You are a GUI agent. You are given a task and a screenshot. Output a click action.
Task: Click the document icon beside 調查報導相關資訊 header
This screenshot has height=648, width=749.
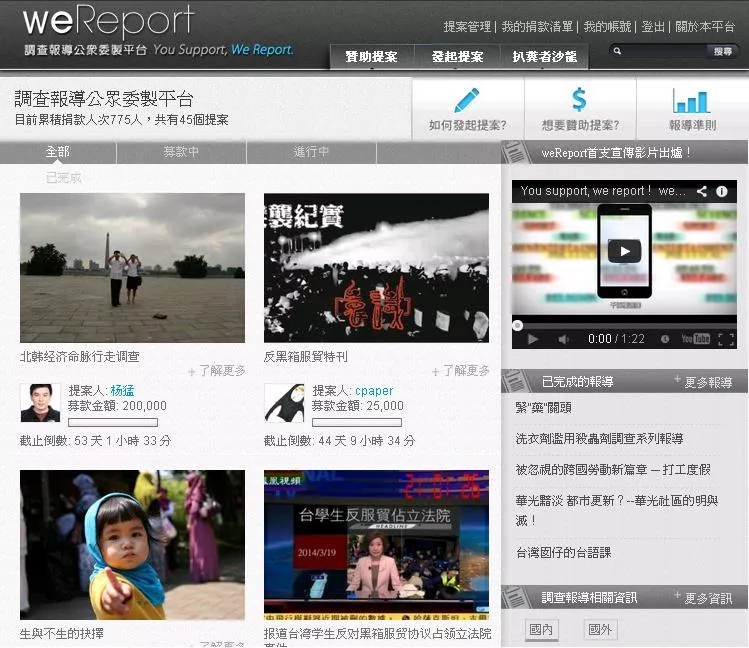click(x=515, y=597)
